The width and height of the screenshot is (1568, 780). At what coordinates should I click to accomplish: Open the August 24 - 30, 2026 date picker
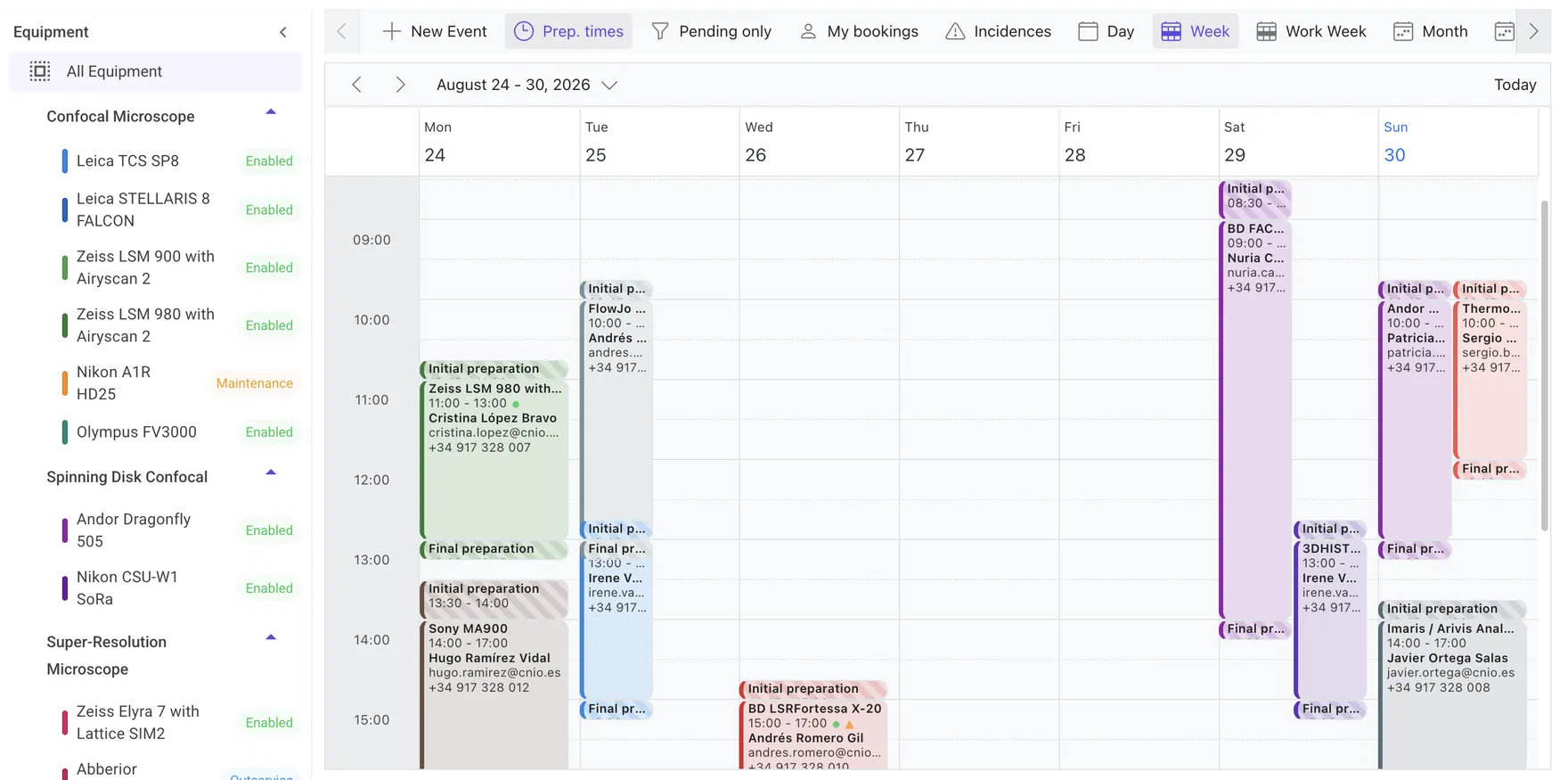point(527,85)
